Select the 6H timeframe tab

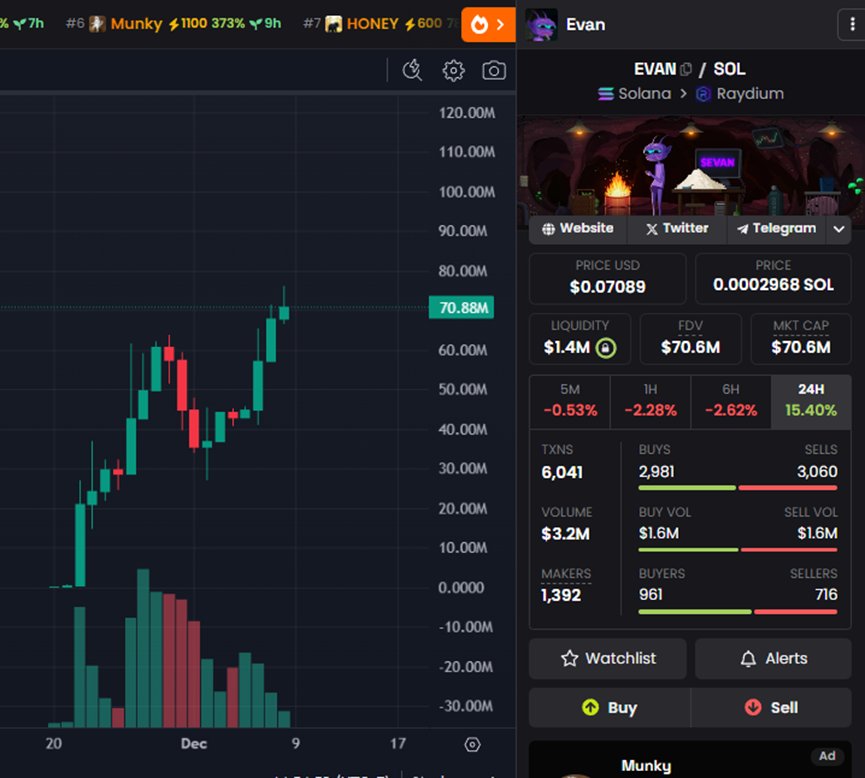pyautogui.click(x=731, y=401)
